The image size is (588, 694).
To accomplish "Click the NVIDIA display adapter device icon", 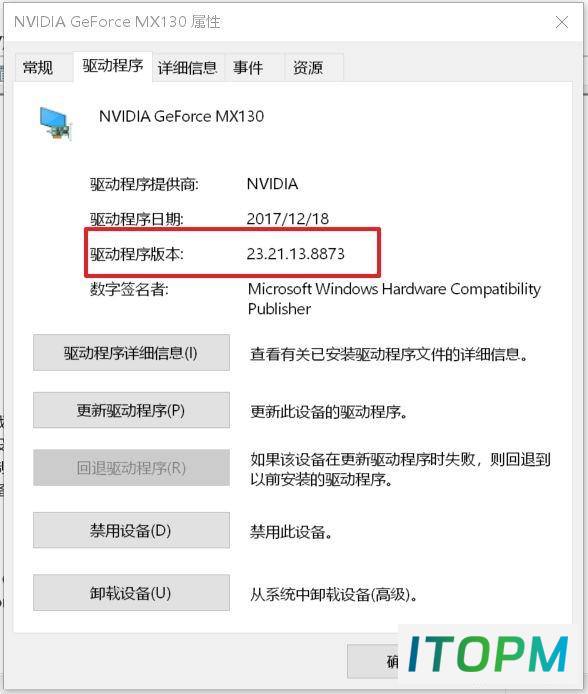I will [55, 123].
